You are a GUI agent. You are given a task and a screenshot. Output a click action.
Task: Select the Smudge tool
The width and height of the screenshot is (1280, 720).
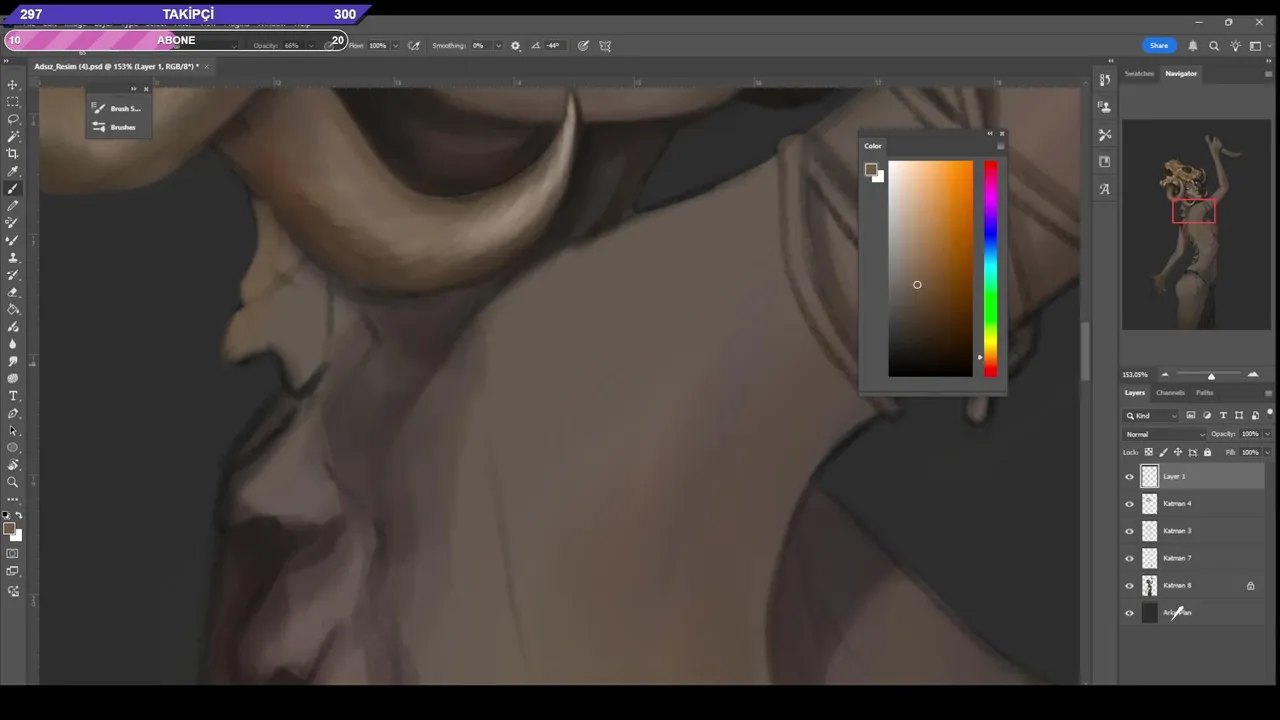tap(13, 361)
